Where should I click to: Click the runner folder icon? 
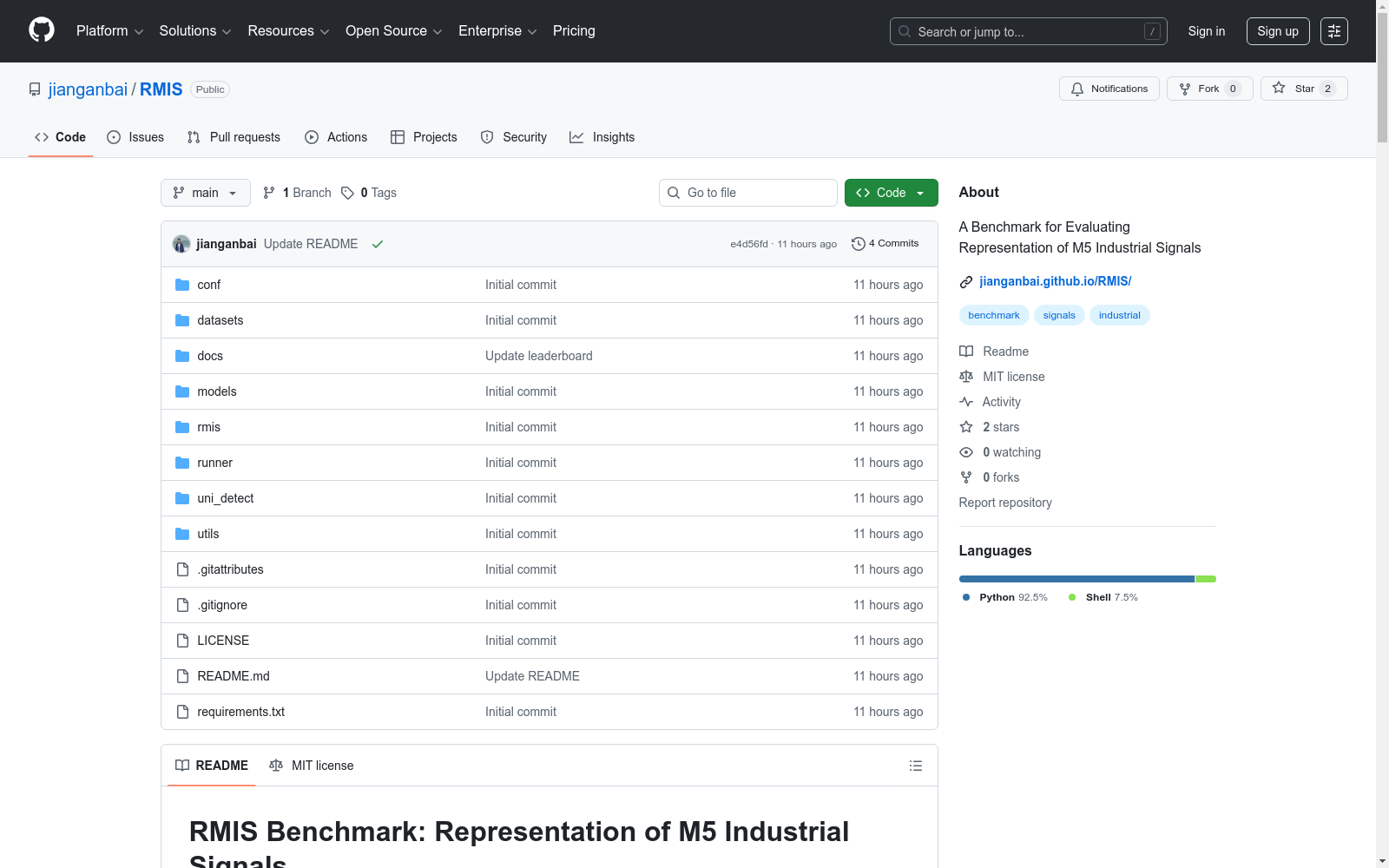(x=182, y=463)
